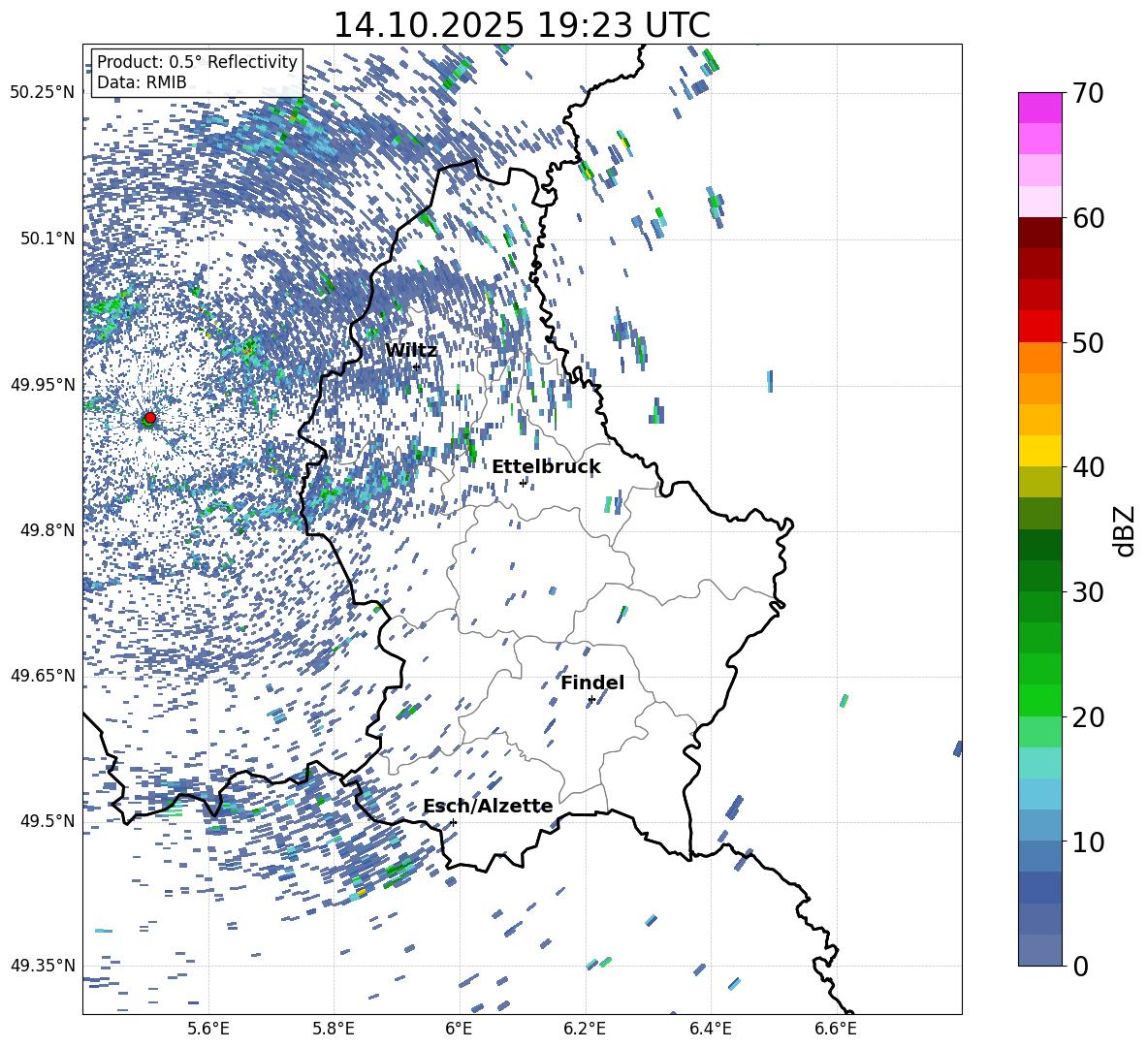Click the dBZ colorbar axis label
The height and width of the screenshot is (1048, 1148).
click(x=1126, y=530)
